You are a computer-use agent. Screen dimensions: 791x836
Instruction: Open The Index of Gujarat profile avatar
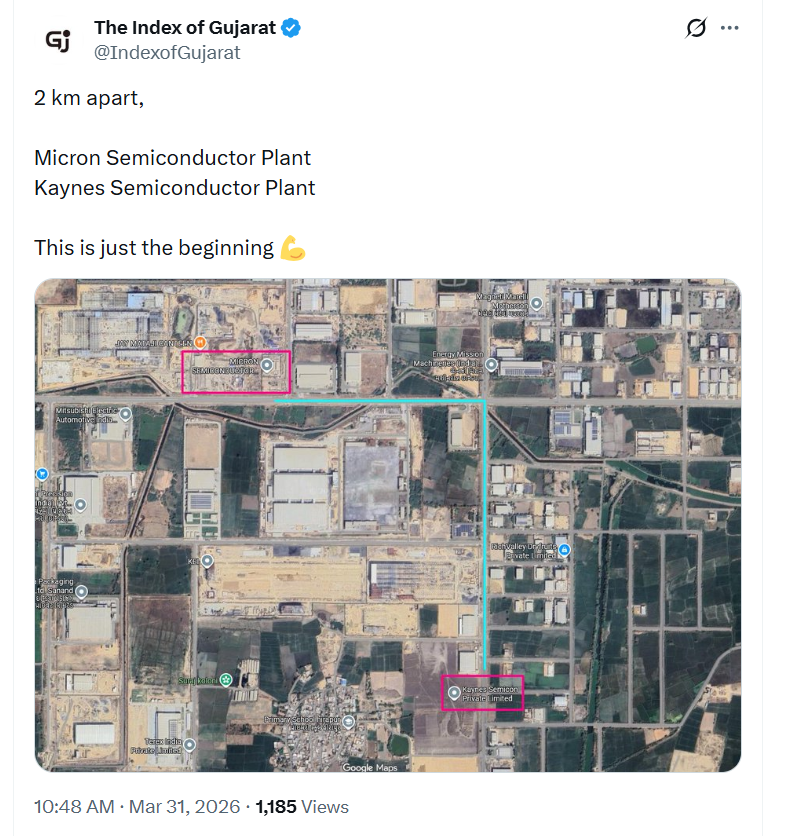(57, 40)
